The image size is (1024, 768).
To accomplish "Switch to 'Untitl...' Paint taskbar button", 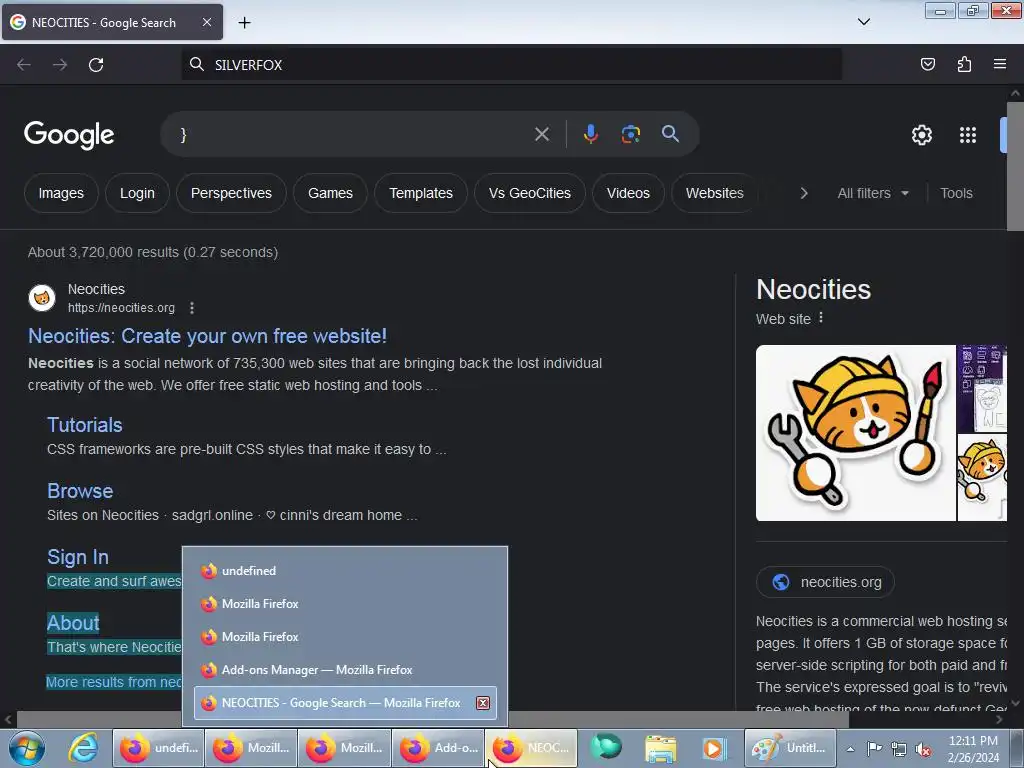I will (x=790, y=748).
